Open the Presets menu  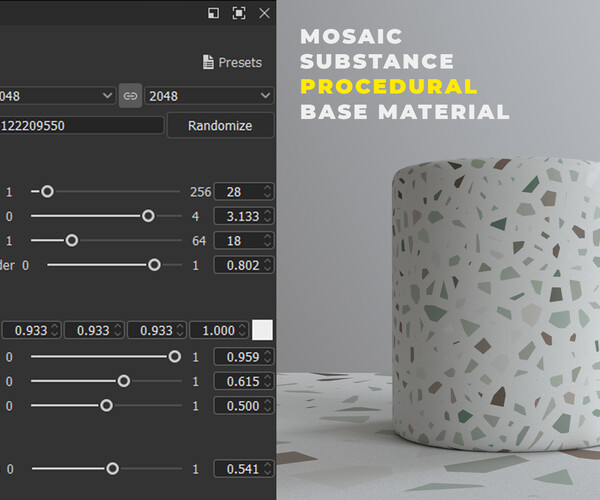(x=232, y=62)
